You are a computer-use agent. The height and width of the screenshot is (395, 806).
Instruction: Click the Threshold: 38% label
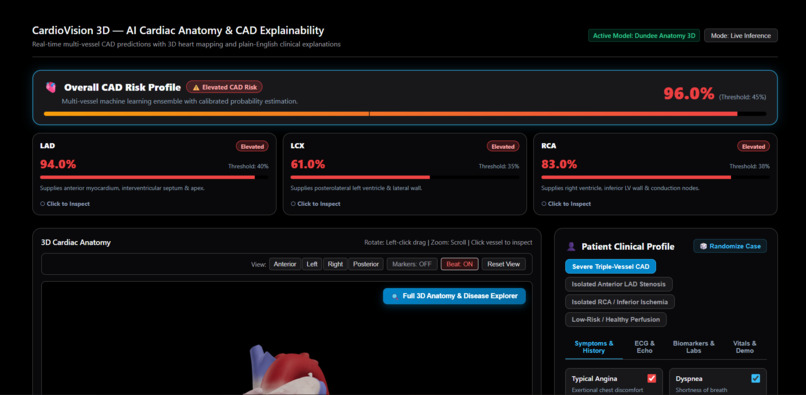click(749, 166)
